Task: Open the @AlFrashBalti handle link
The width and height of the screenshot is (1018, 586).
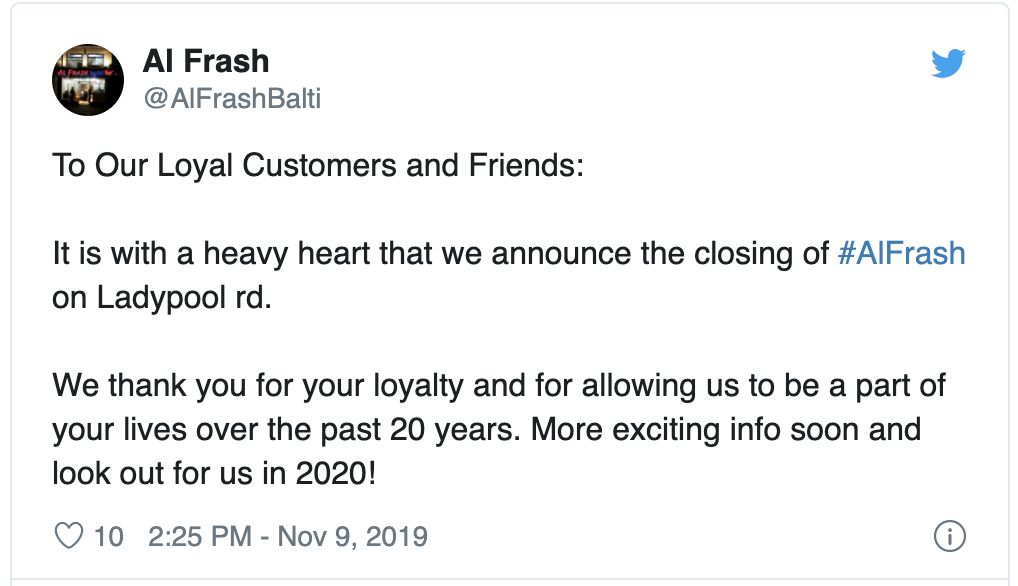Action: point(232,99)
